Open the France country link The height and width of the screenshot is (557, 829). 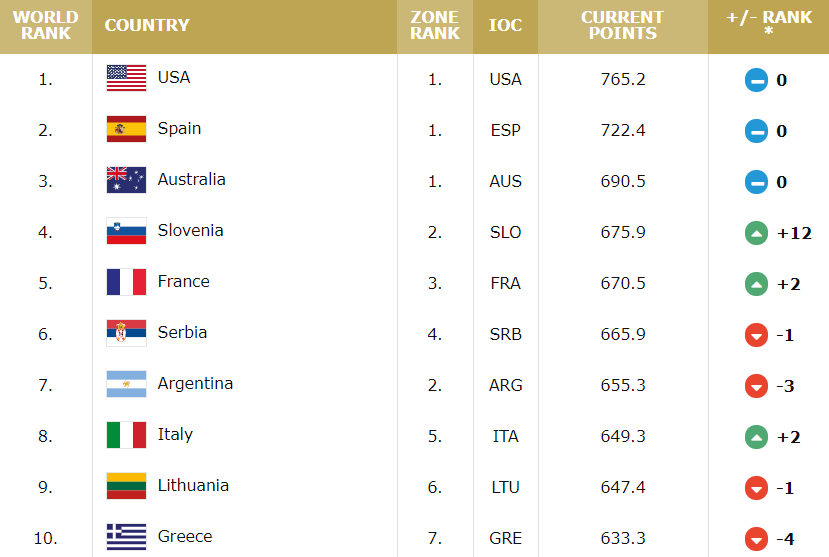coord(183,281)
